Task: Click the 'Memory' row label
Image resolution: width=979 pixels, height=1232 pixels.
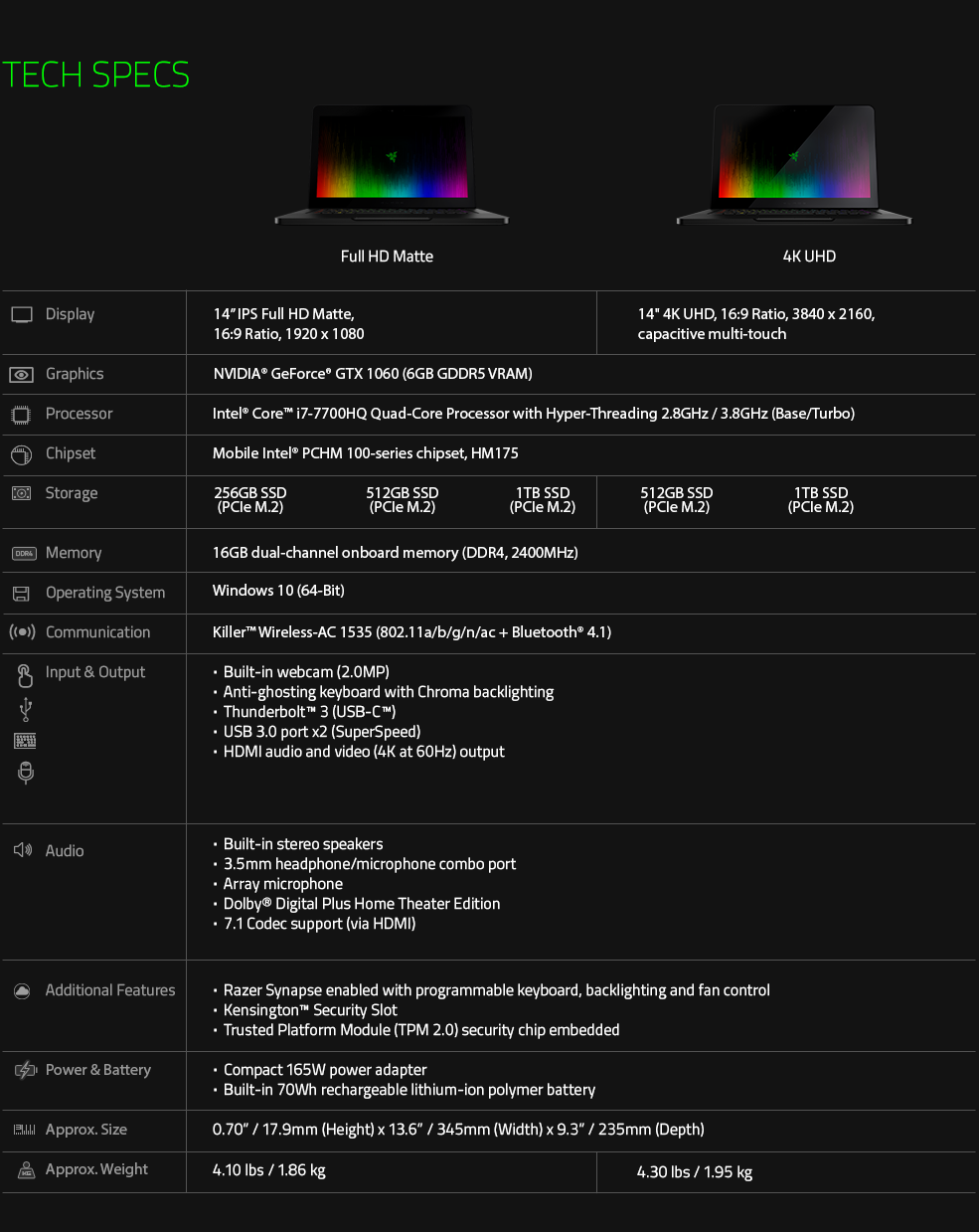Action: (x=74, y=553)
